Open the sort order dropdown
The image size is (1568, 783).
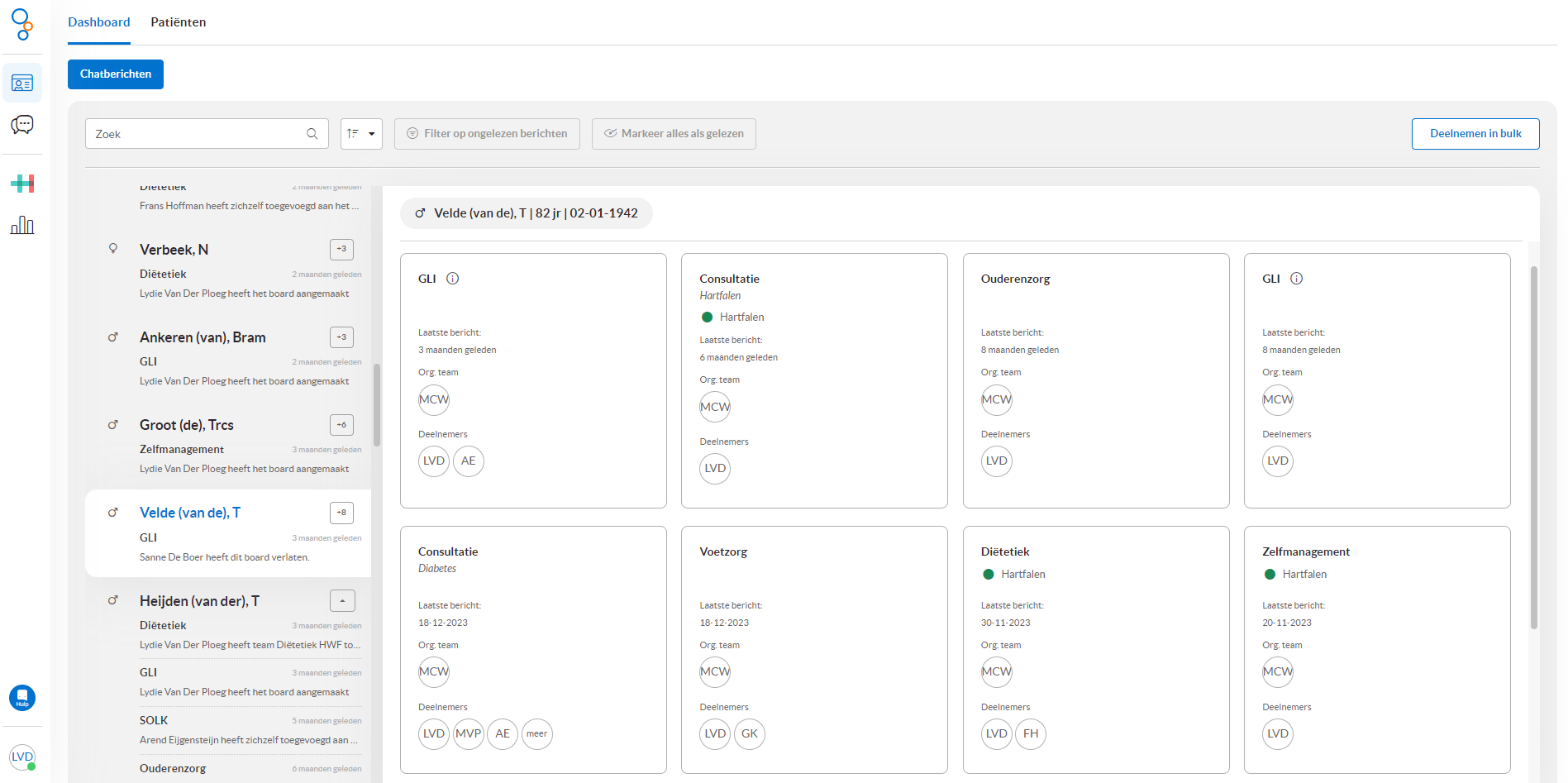tap(361, 134)
